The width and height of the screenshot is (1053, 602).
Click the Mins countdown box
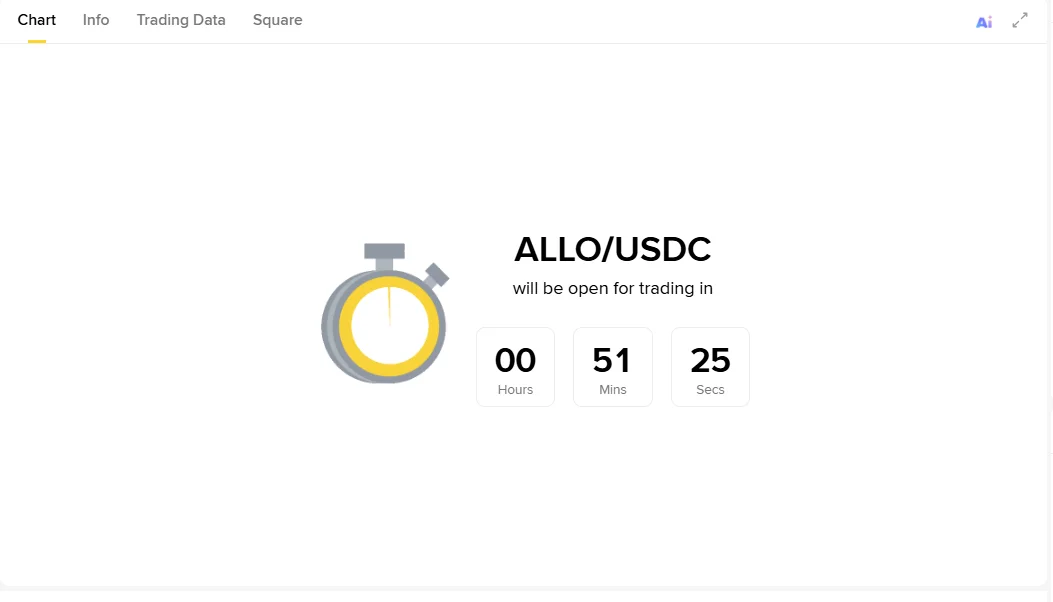[x=612, y=367]
